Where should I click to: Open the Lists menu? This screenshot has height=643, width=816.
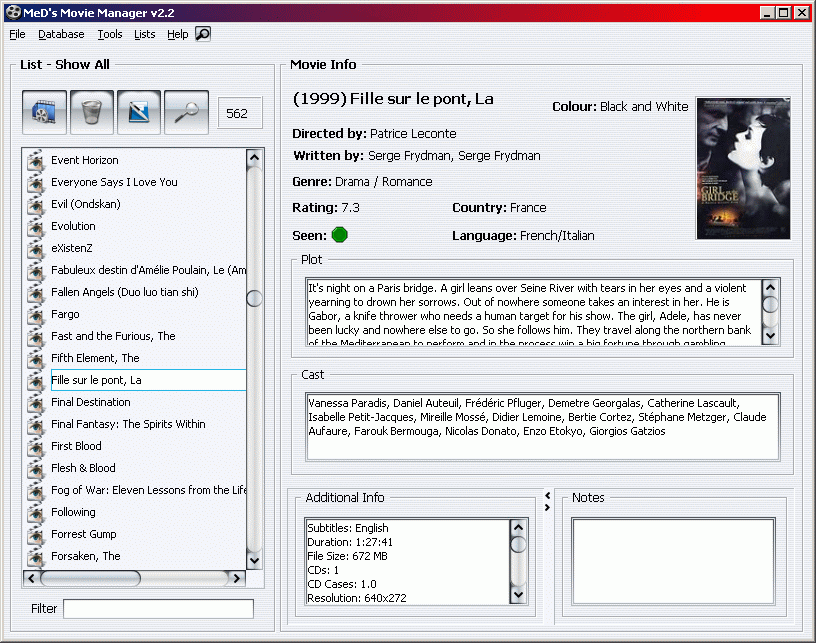[145, 34]
